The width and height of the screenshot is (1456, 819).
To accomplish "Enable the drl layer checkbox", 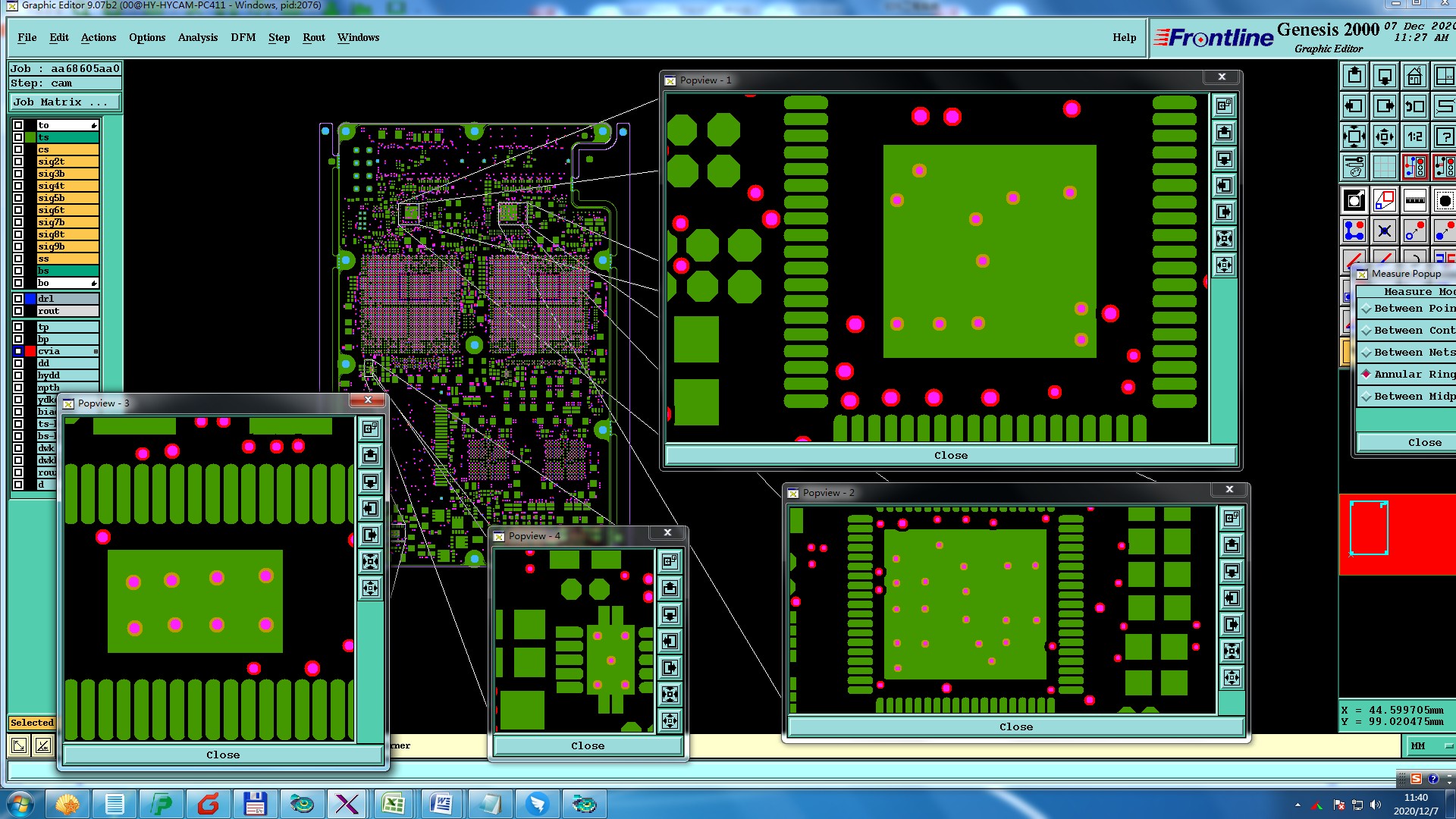I will pos(18,299).
